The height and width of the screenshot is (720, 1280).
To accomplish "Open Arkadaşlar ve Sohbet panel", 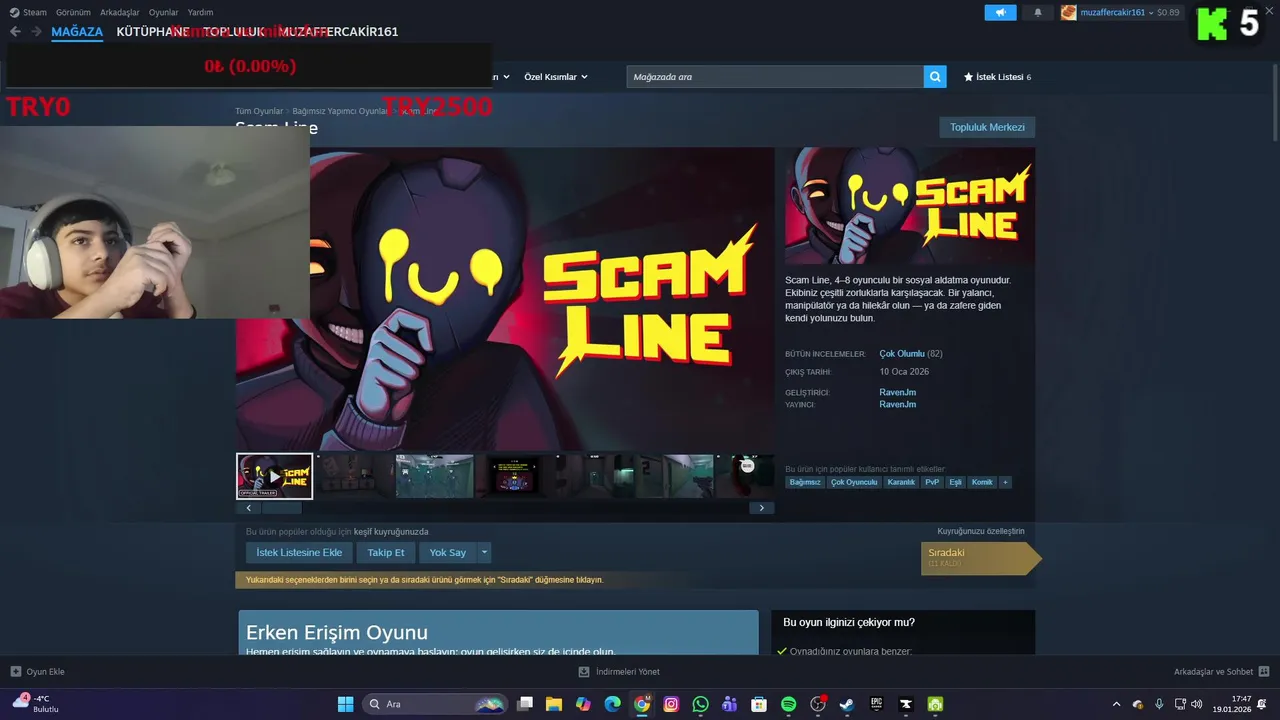I will pos(1221,672).
